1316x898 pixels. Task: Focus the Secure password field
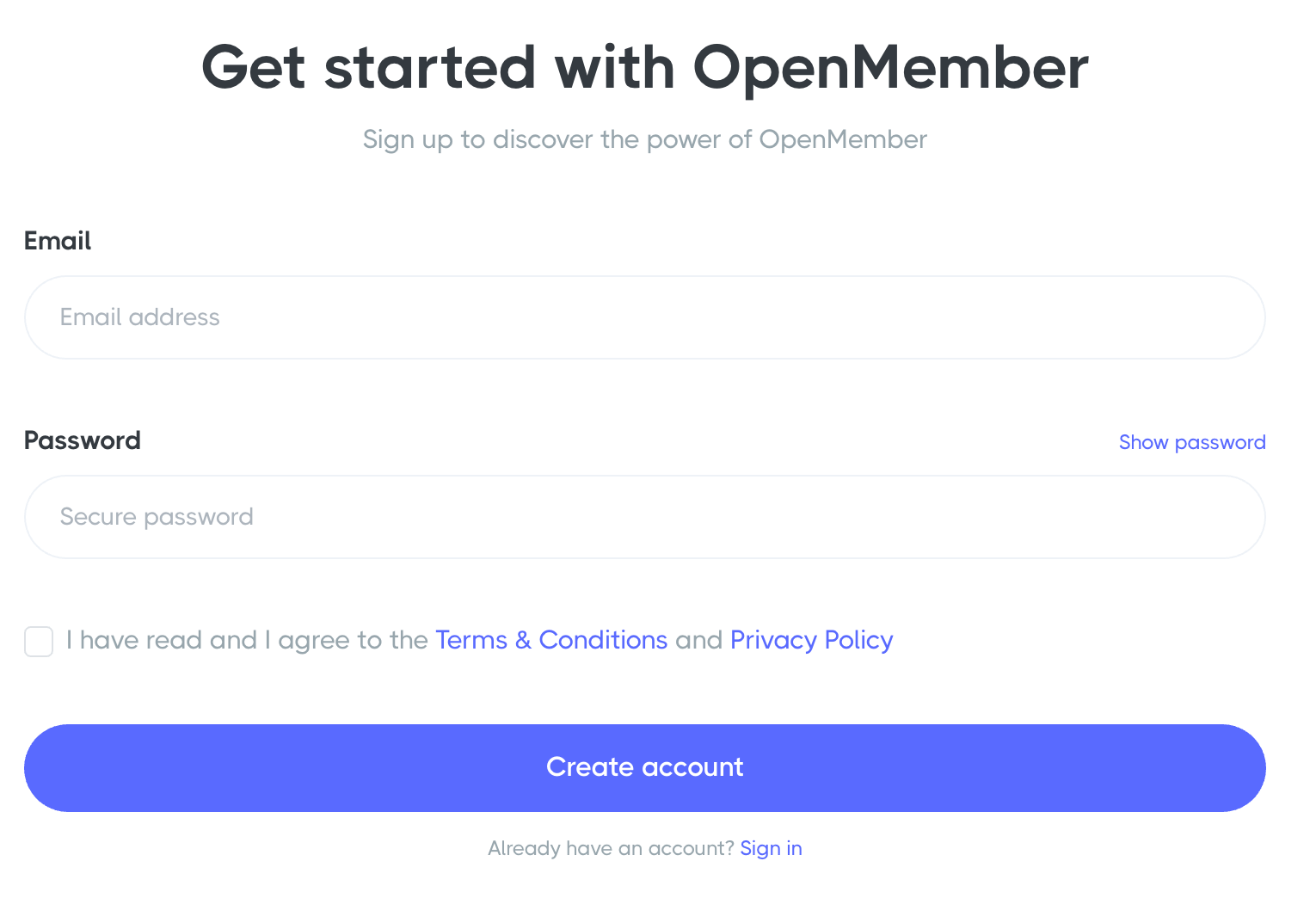point(644,517)
